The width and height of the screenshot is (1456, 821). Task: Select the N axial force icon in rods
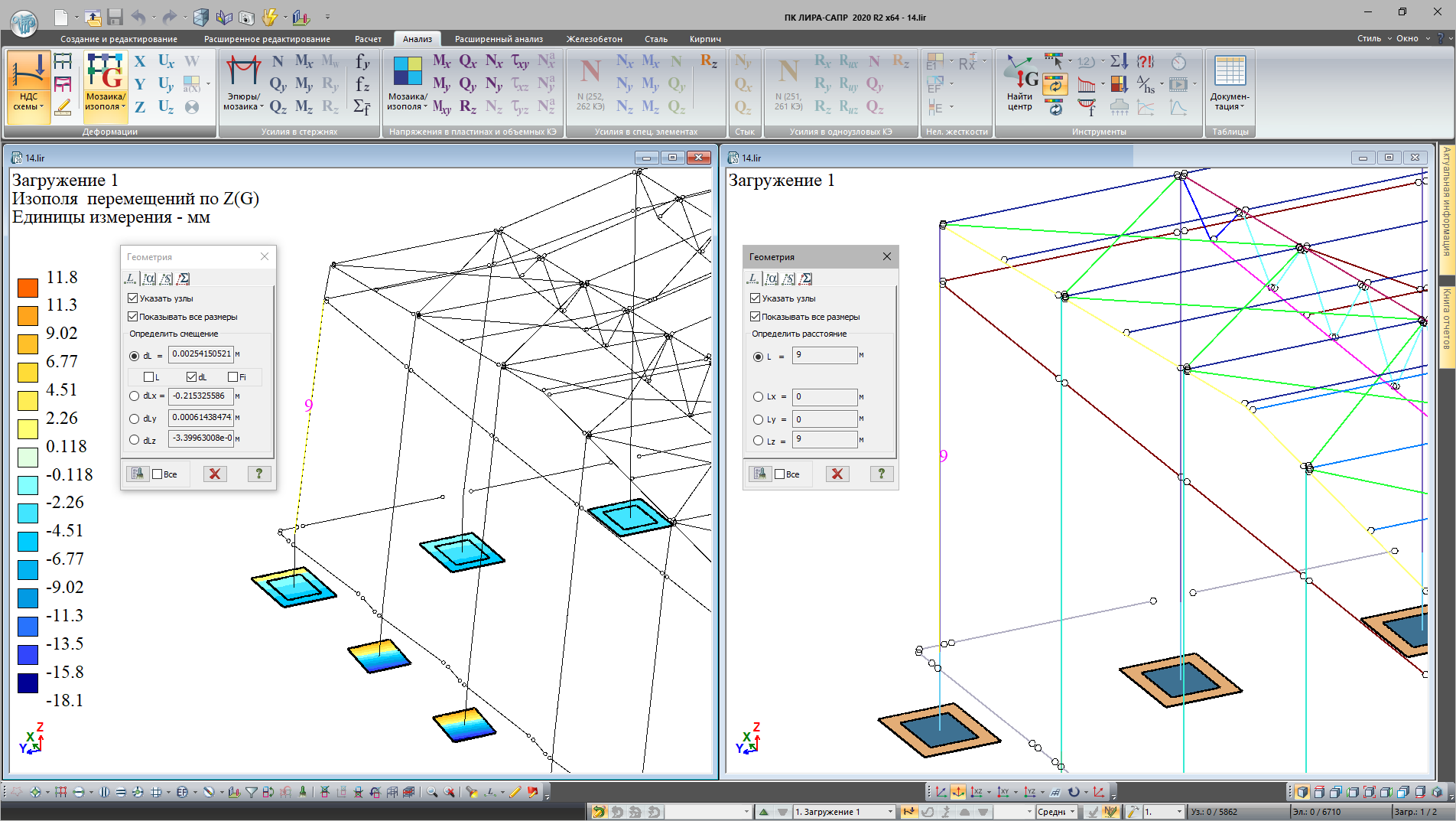coord(278,61)
